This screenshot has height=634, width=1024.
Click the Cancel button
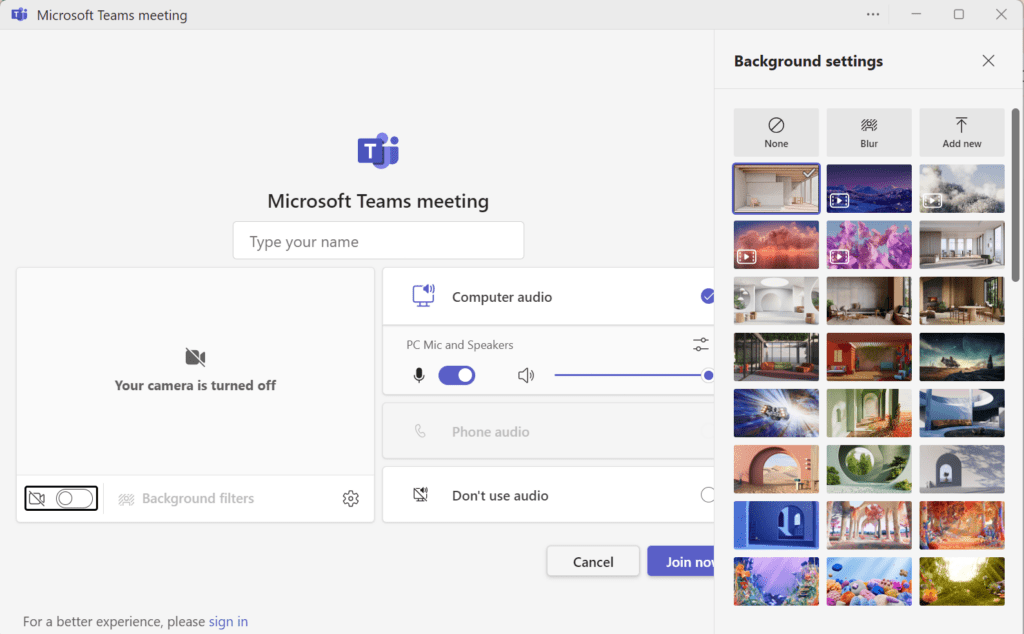click(593, 562)
